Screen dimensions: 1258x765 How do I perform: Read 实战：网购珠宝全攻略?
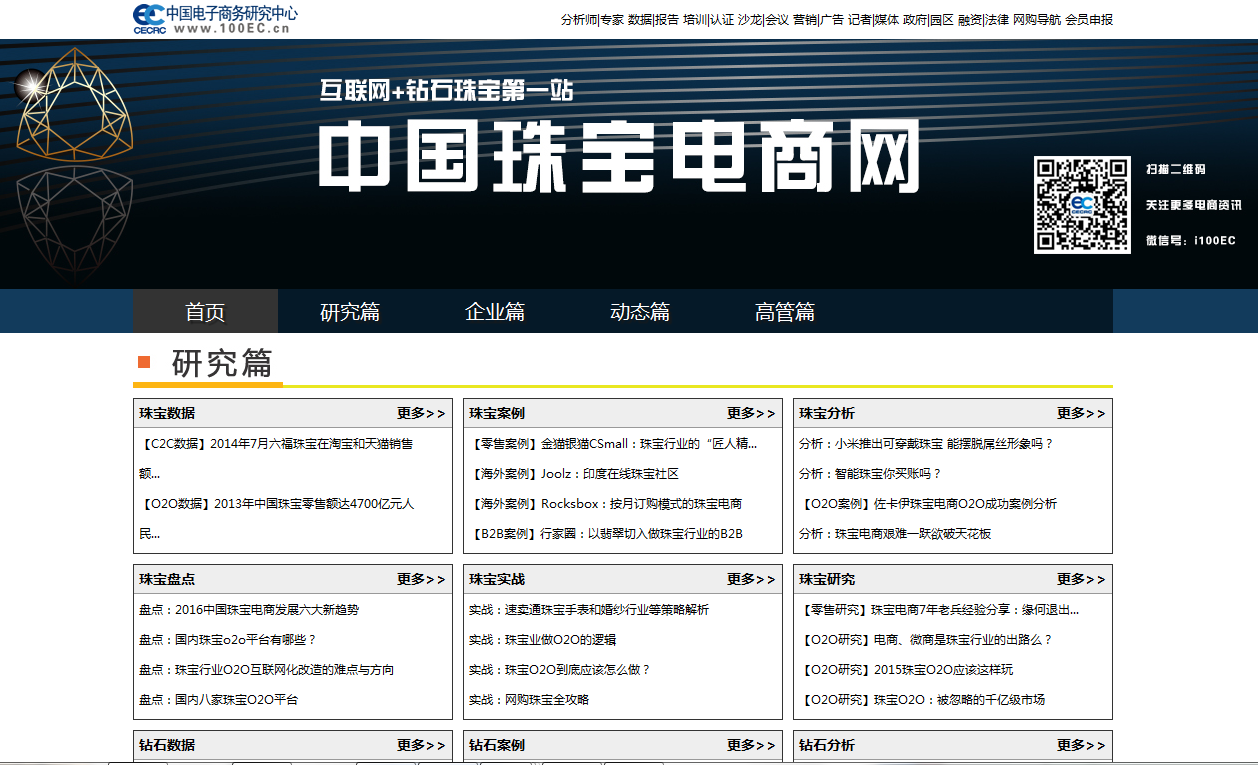529,699
